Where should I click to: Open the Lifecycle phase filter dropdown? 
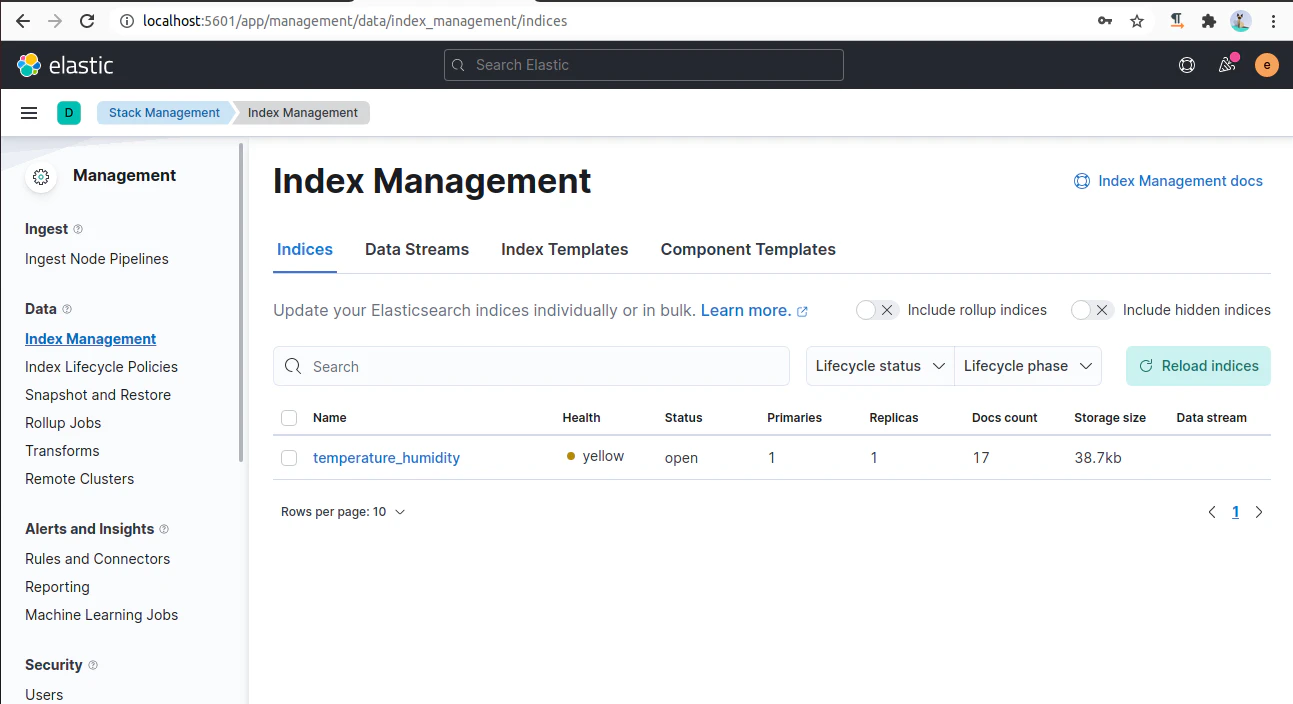[x=1028, y=366]
